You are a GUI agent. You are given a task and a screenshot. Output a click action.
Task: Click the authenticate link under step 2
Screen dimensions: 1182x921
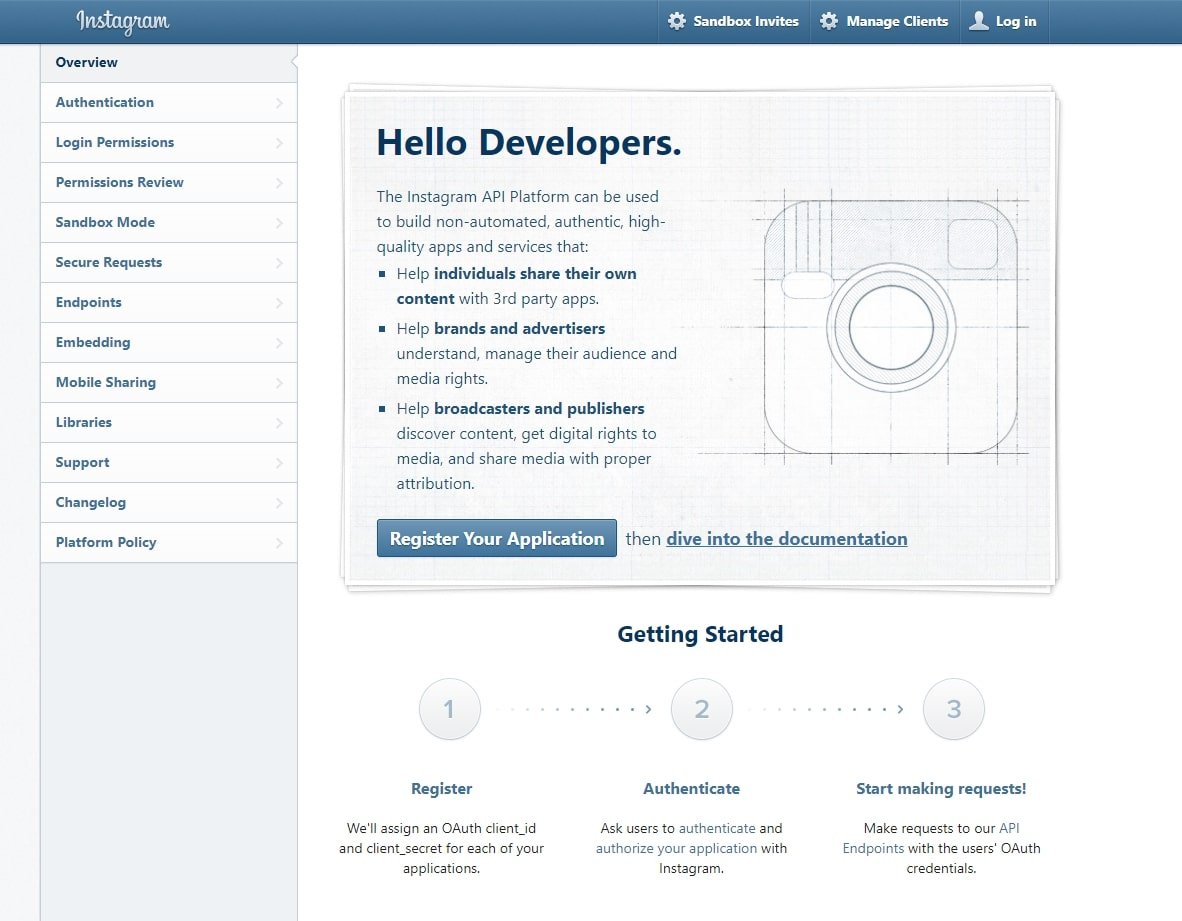(716, 828)
